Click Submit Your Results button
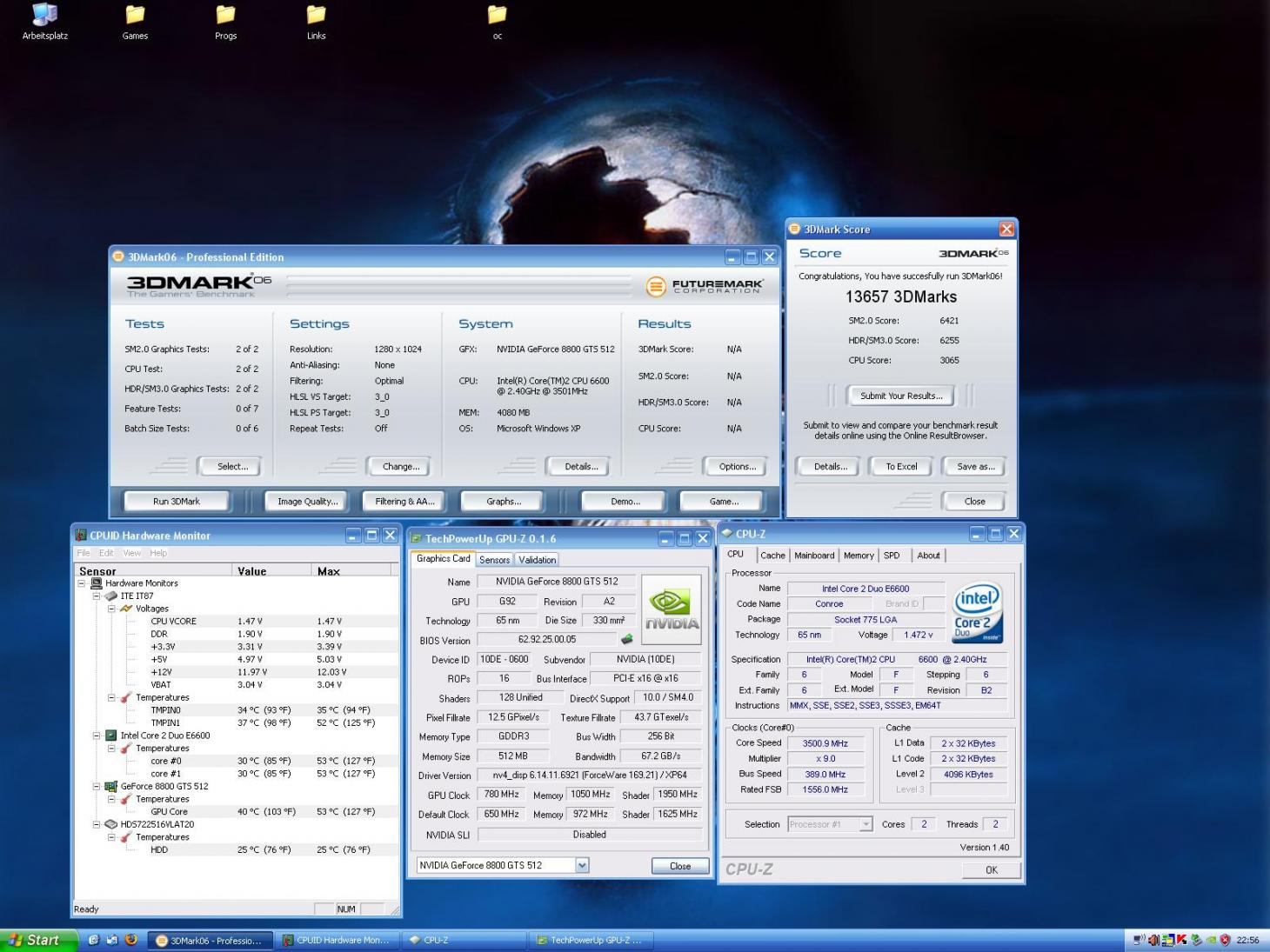1270x952 pixels. [901, 396]
